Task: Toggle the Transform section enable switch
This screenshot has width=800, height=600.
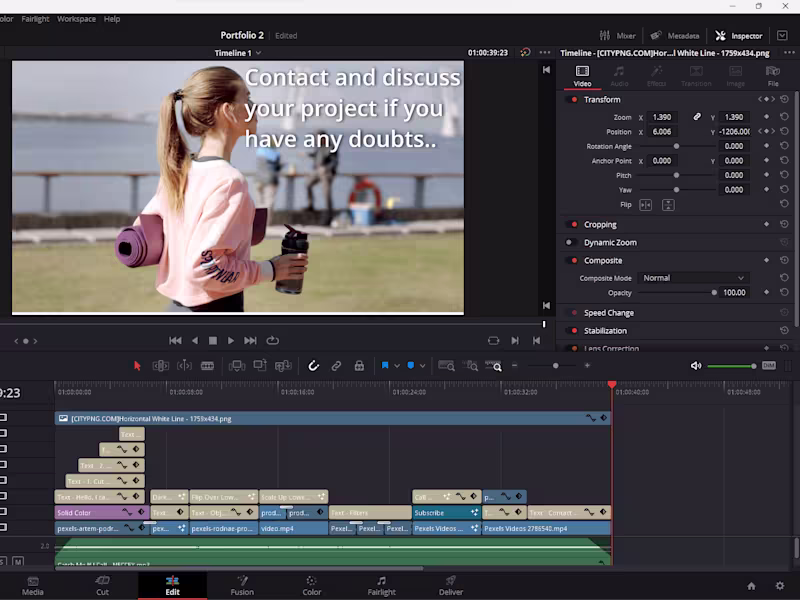Action: (x=571, y=99)
